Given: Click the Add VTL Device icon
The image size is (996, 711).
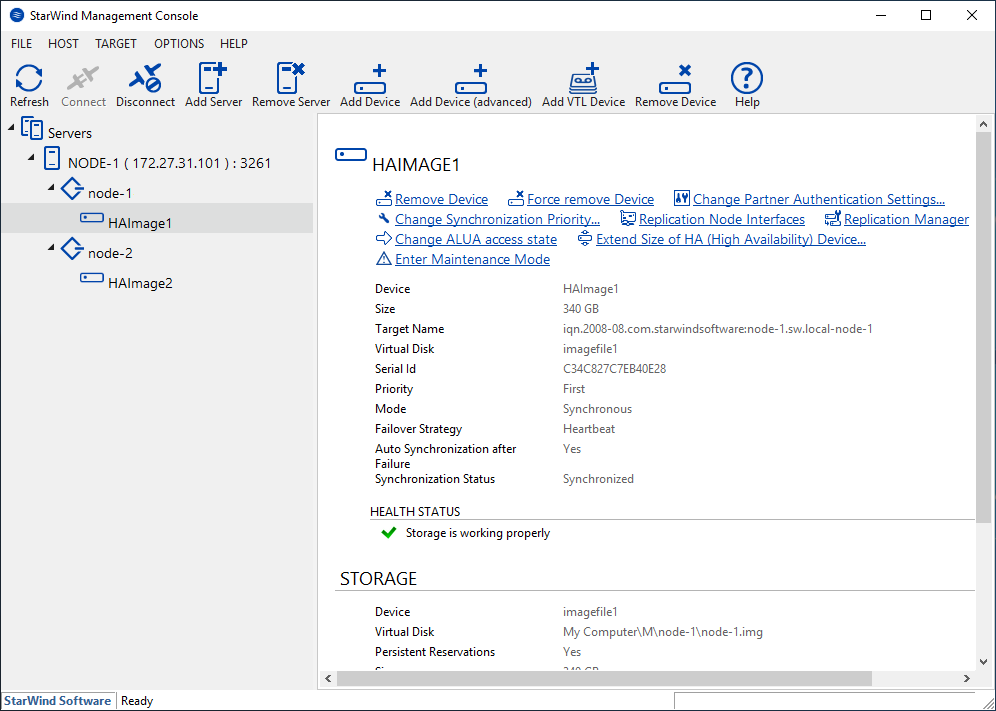Looking at the screenshot, I should tap(583, 79).
